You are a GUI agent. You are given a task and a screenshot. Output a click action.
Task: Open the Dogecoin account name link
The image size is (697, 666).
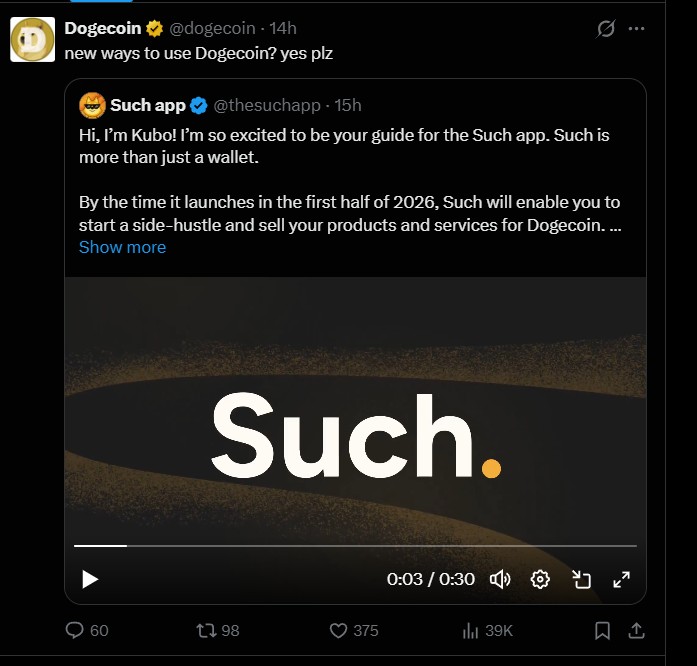pyautogui.click(x=102, y=28)
